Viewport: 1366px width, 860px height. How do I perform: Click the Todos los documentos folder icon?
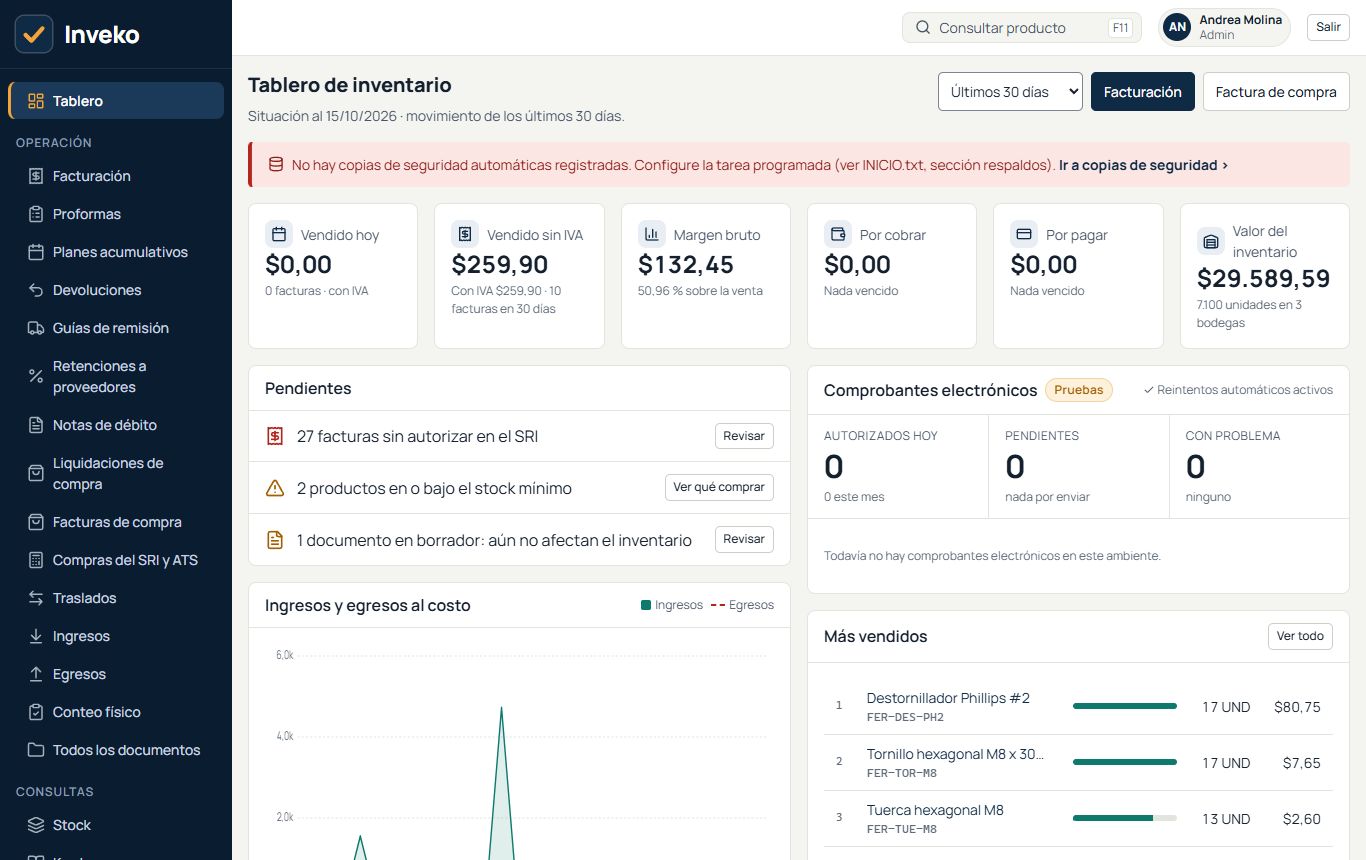(x=36, y=750)
